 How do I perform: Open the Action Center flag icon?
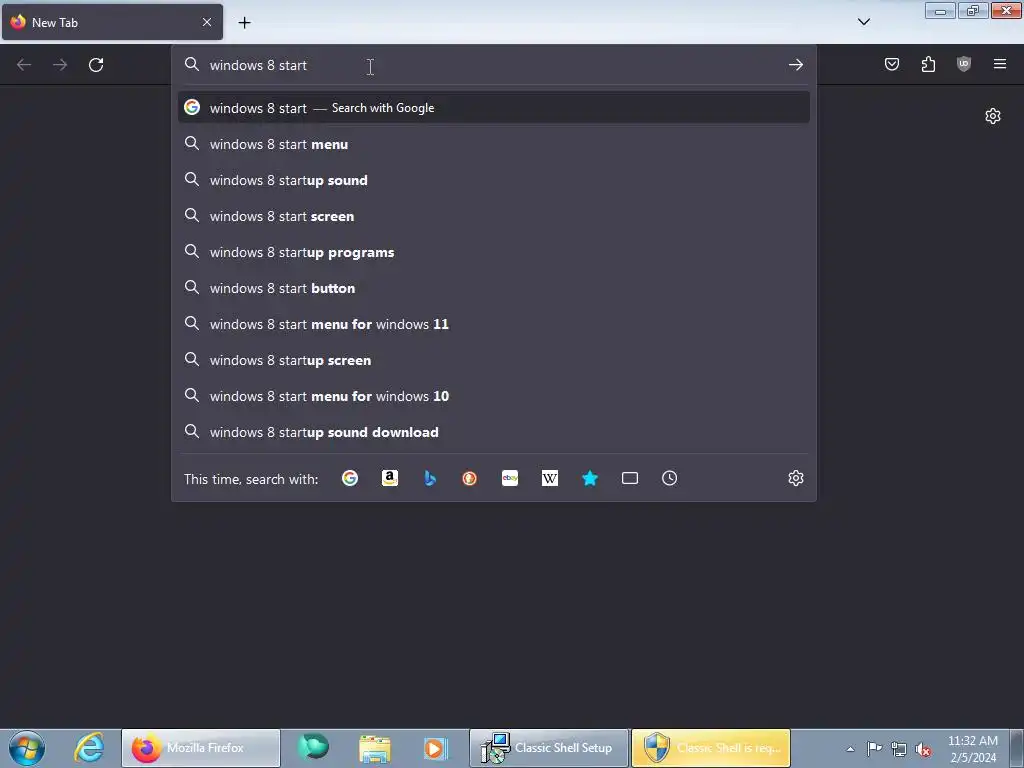[874, 748]
